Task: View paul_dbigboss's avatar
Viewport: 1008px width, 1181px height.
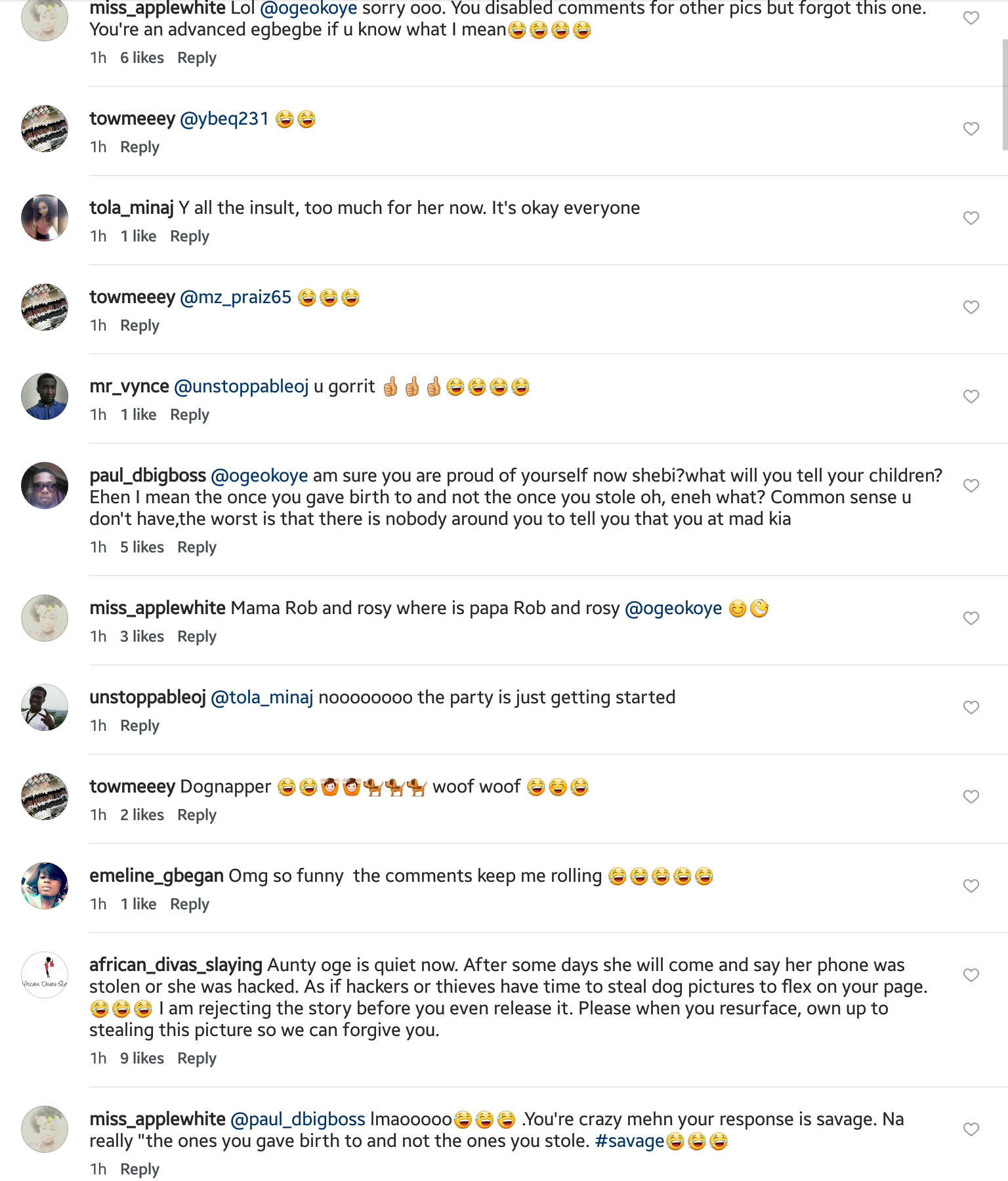Action: tap(45, 486)
